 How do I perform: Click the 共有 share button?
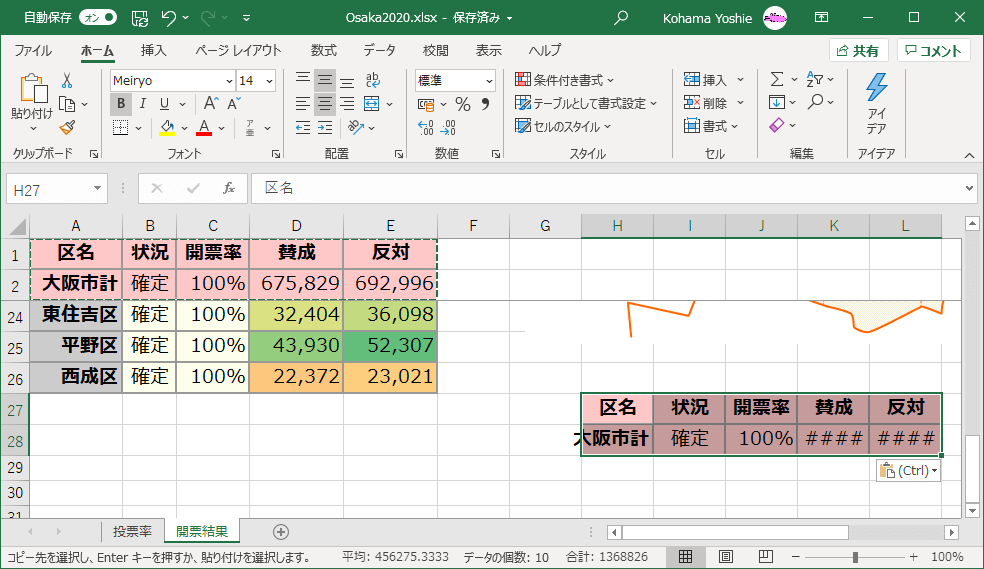(x=858, y=51)
